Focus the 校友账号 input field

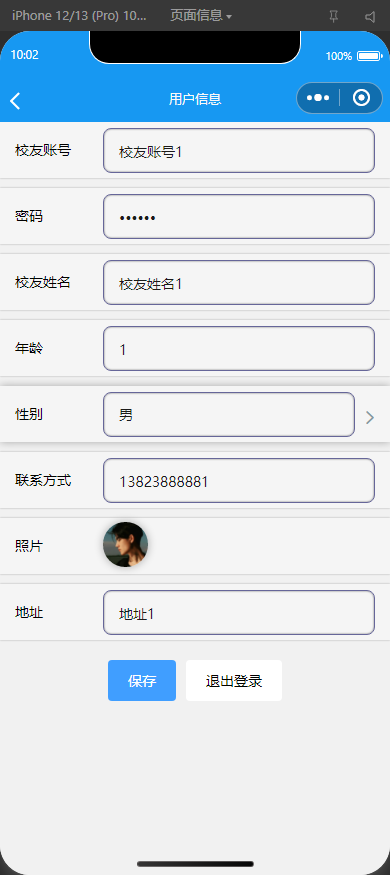239,151
